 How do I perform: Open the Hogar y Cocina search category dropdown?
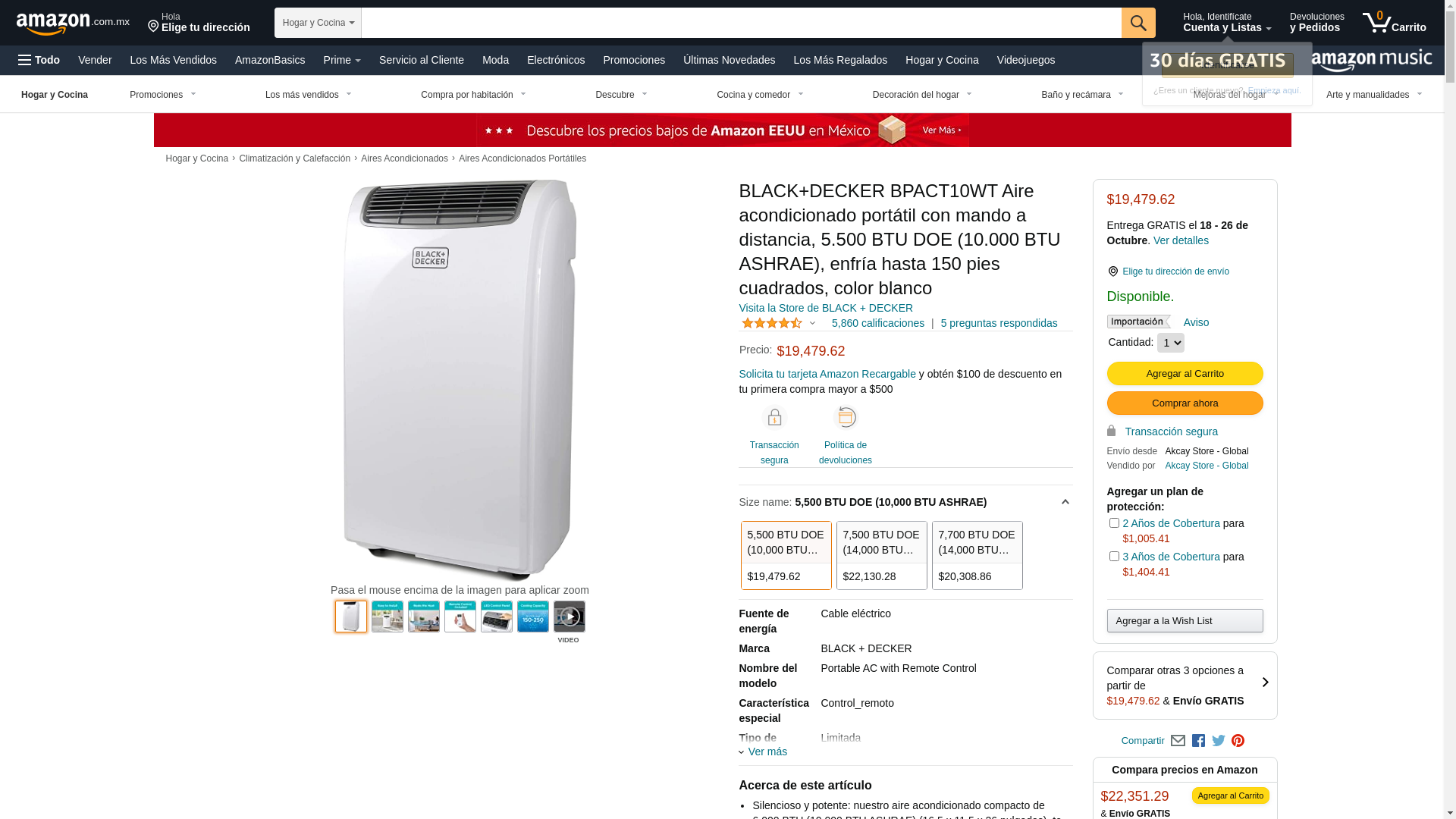[x=318, y=23]
